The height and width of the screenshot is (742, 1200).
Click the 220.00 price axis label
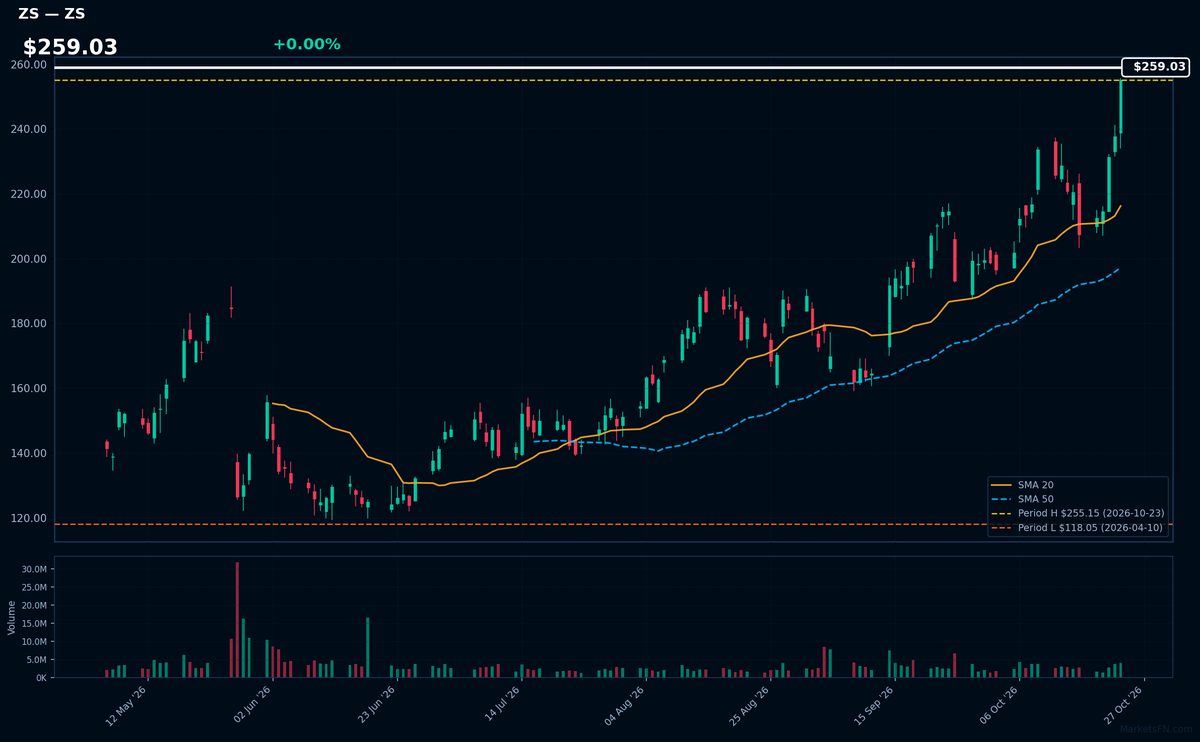pos(29,194)
